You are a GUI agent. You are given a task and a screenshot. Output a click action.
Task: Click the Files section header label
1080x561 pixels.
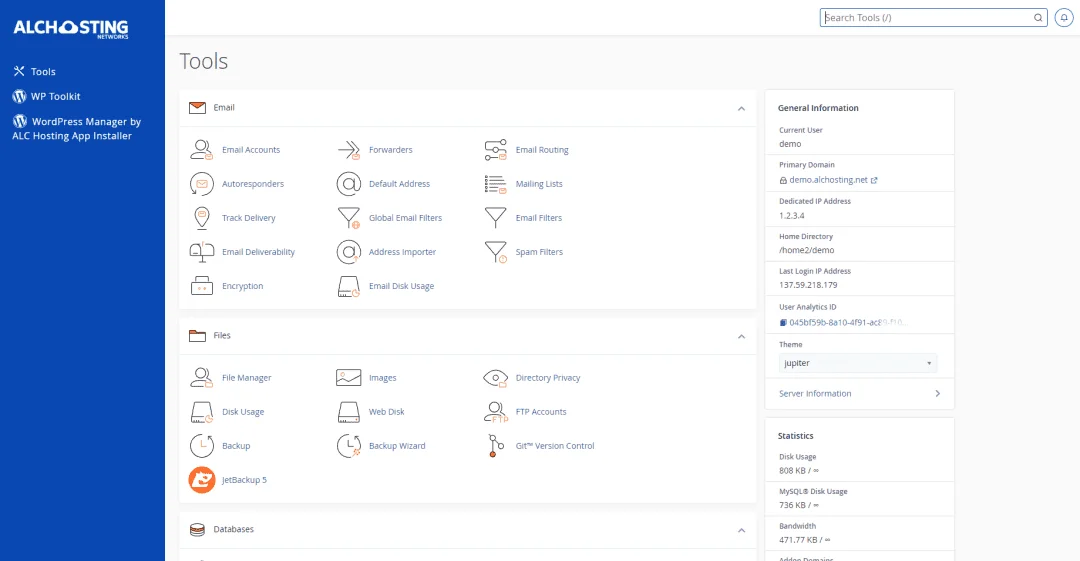point(222,336)
